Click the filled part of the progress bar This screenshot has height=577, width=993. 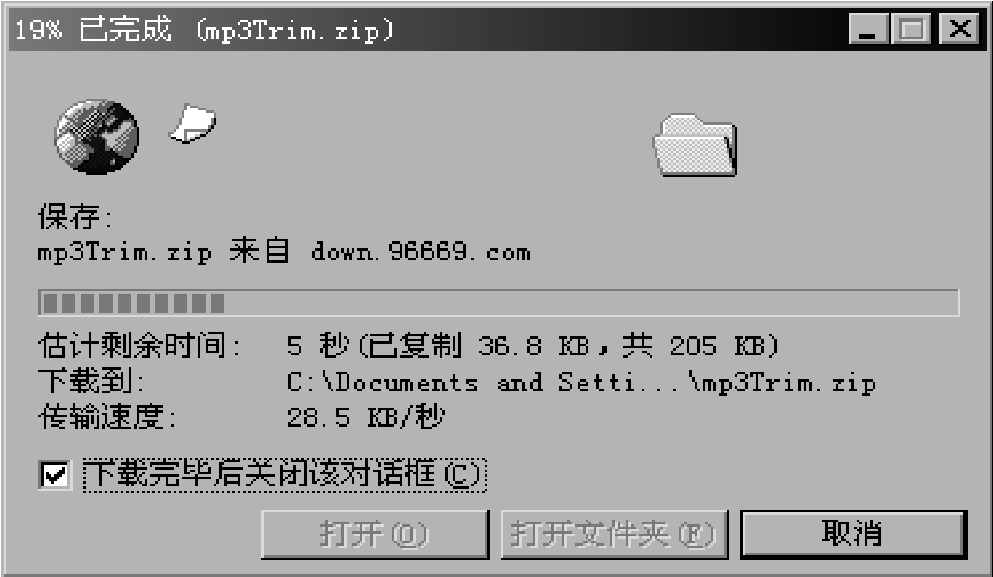pos(134,303)
